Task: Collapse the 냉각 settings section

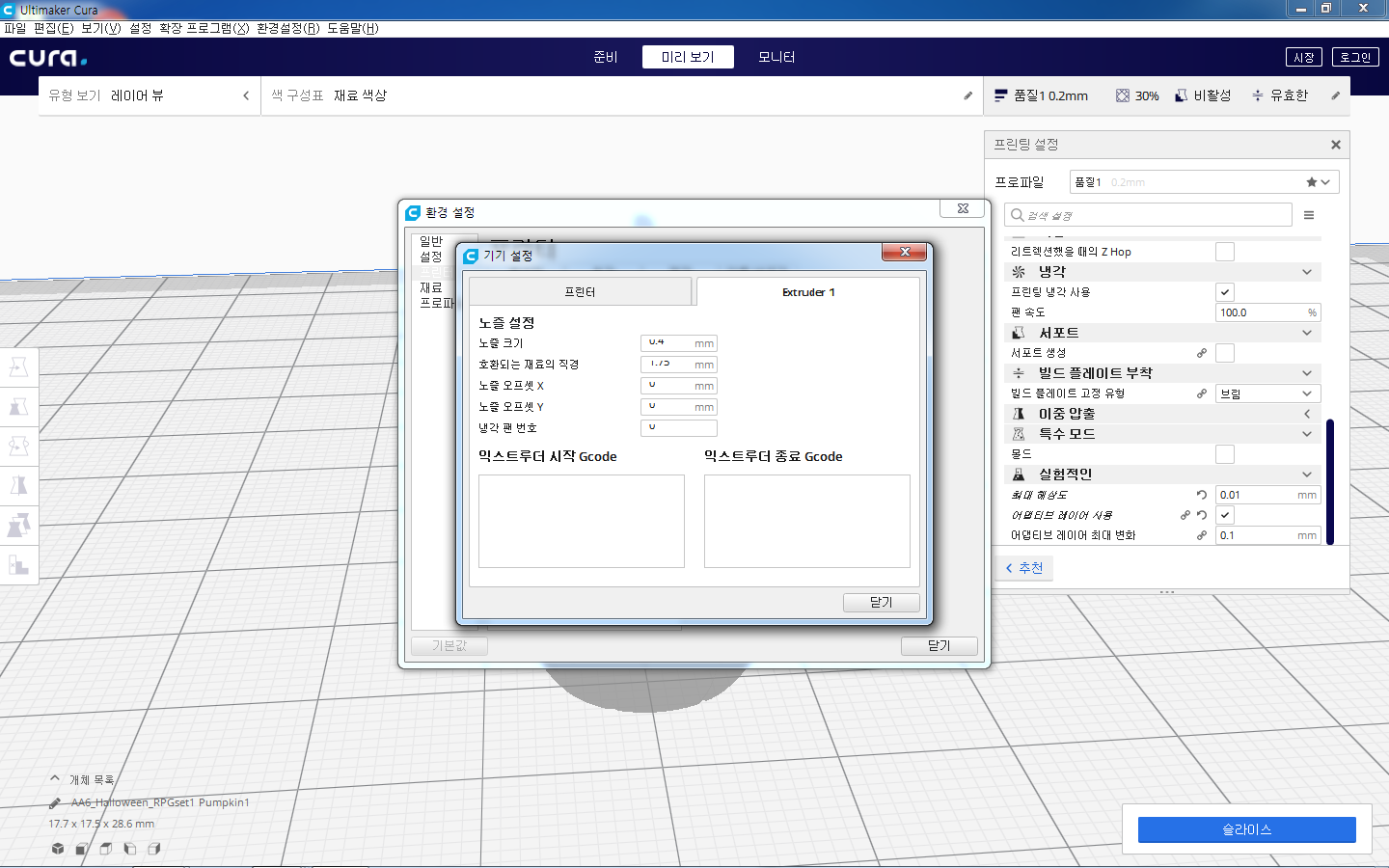Action: [x=1161, y=272]
